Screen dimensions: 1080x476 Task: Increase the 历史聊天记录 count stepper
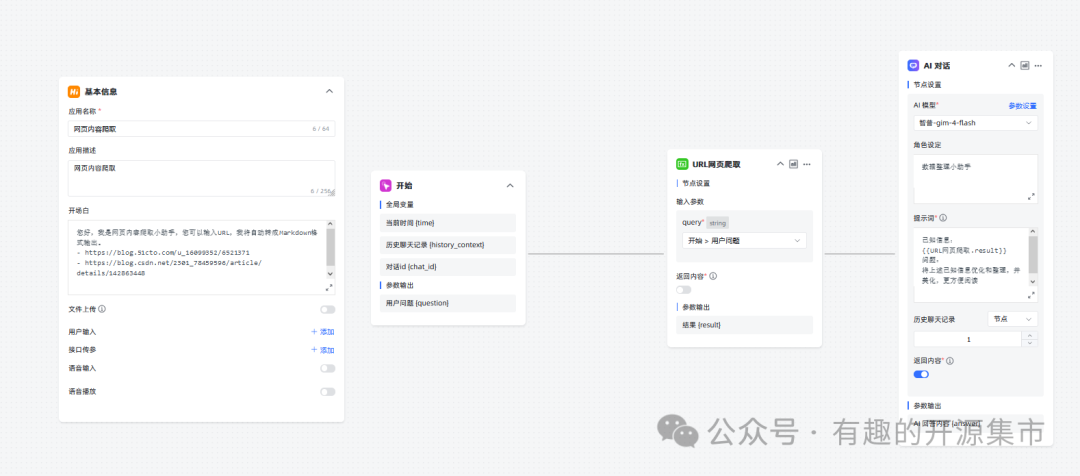click(x=1030, y=335)
